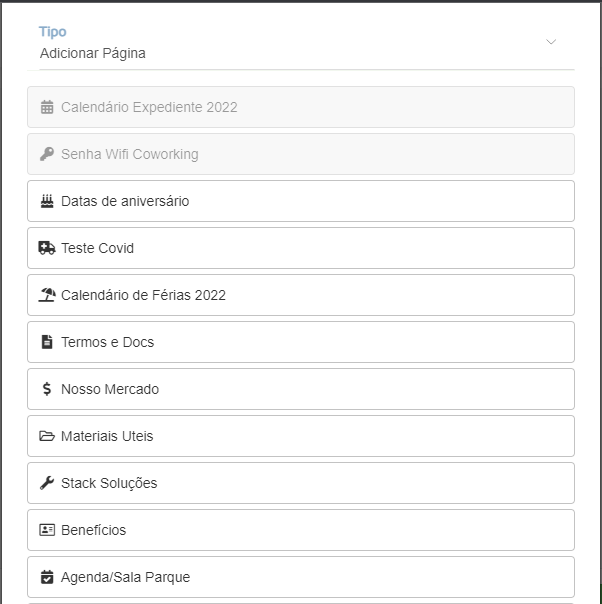Choose the Benefícios page entry
The width and height of the screenshot is (602, 604).
tap(301, 530)
